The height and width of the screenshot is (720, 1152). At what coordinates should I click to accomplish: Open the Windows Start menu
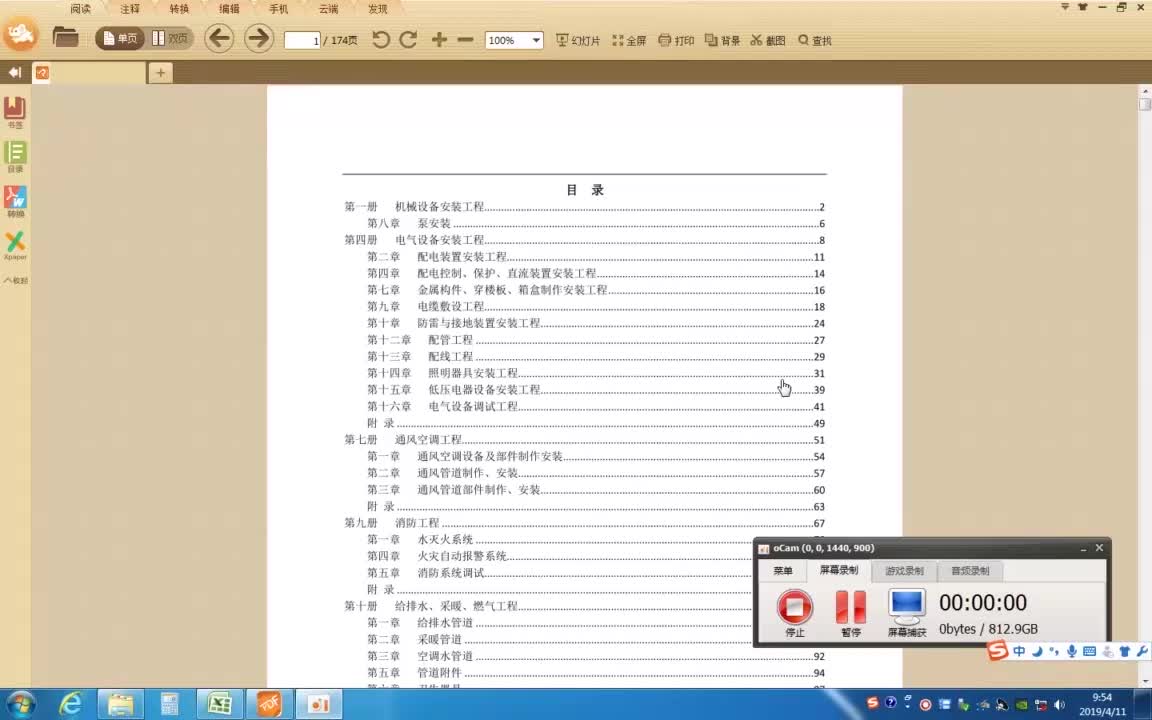[20, 705]
